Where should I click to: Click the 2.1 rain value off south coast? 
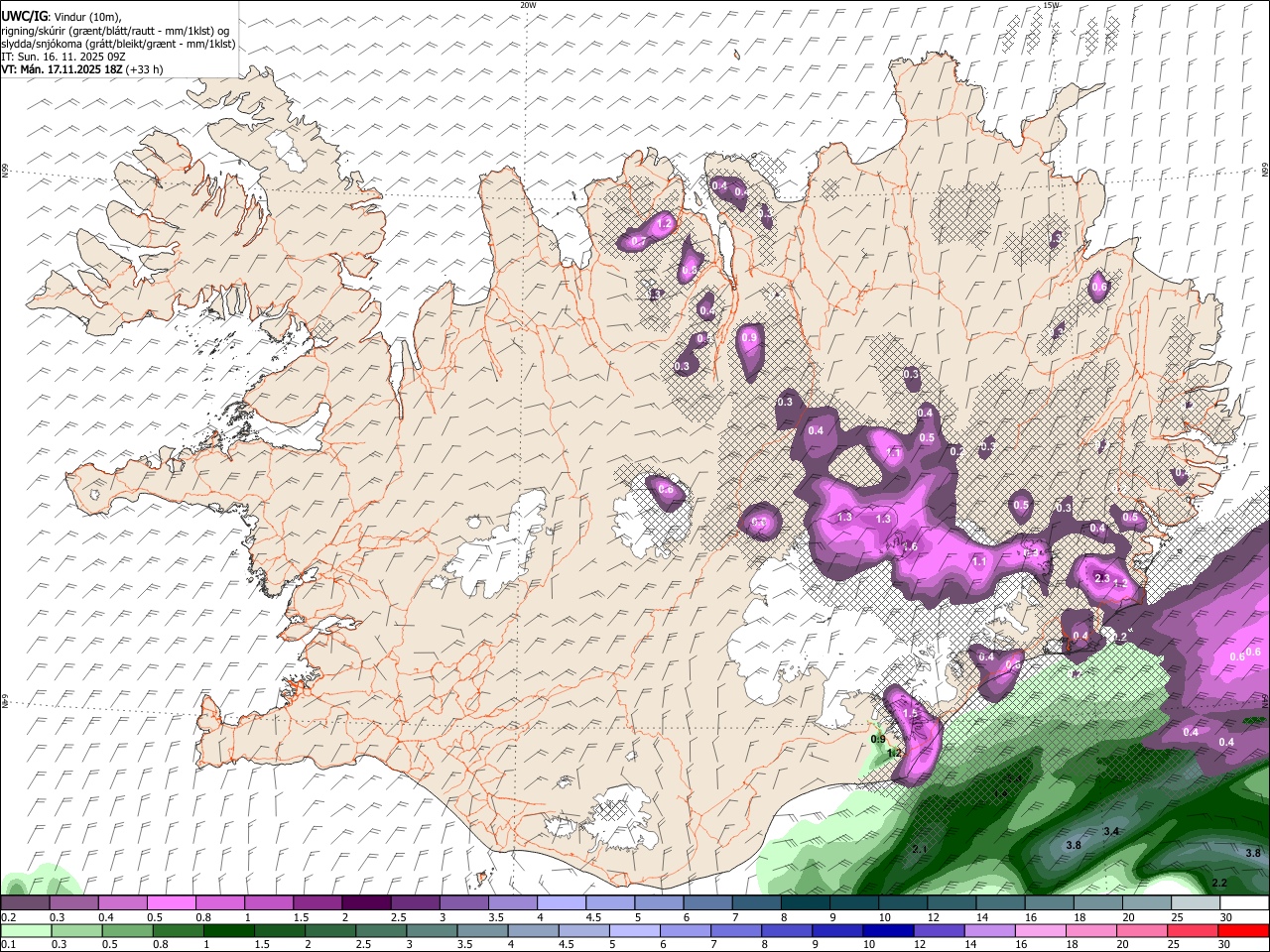tap(920, 849)
